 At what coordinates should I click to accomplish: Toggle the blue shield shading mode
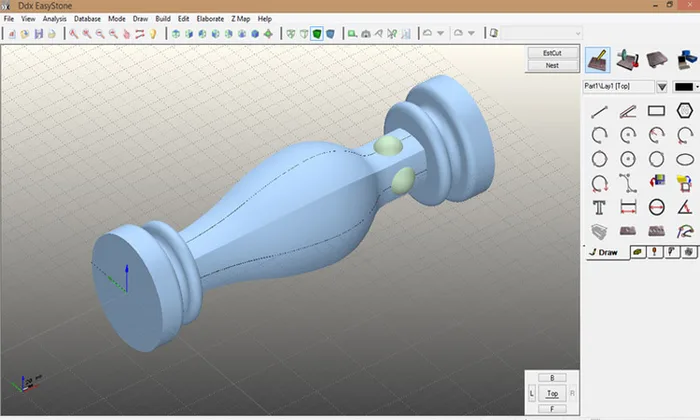click(x=330, y=33)
